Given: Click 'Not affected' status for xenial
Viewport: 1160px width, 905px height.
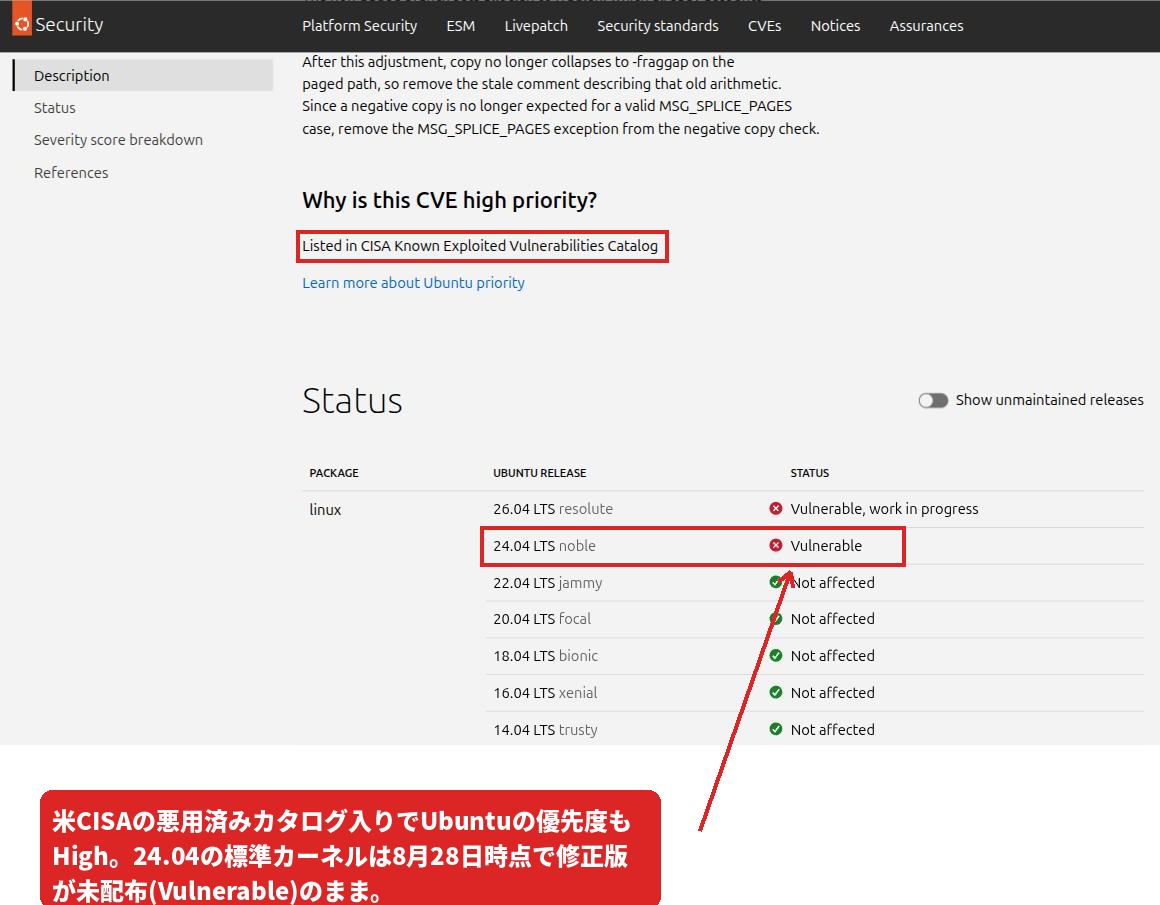Looking at the screenshot, I should (x=832, y=693).
